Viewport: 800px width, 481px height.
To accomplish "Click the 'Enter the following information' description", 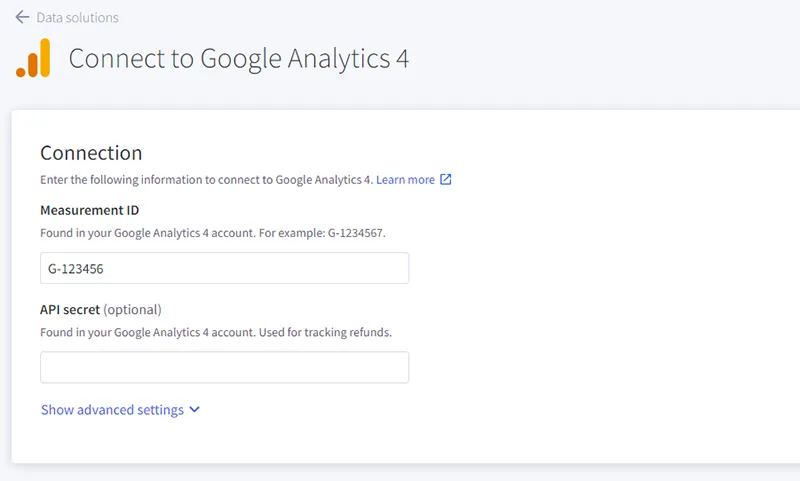I will point(207,180).
